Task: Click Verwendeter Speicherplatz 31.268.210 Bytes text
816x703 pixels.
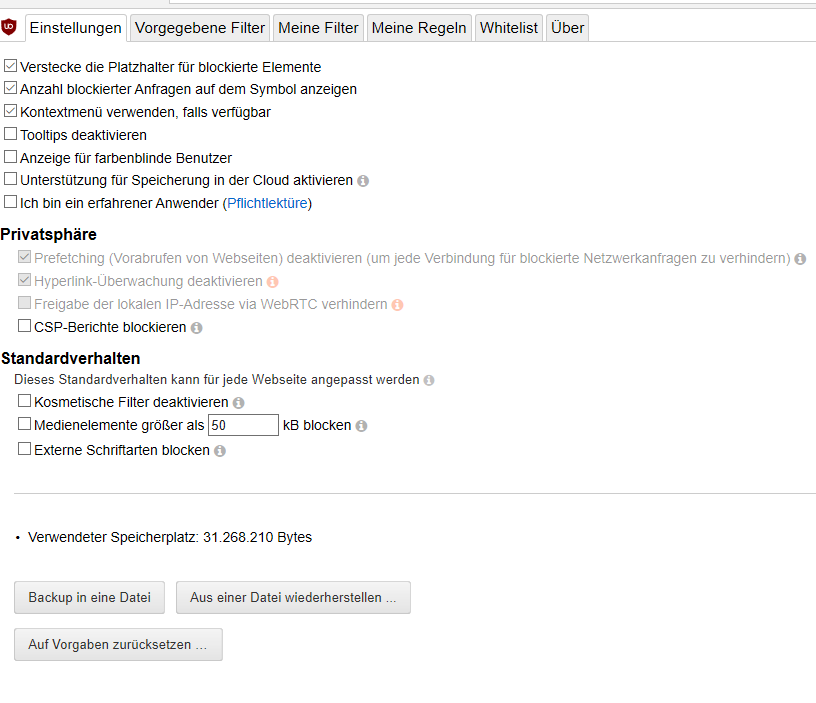Action: click(170, 538)
